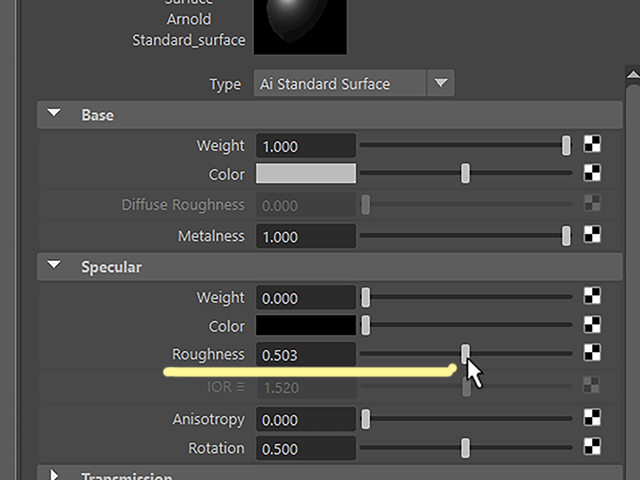The image size is (640, 480).
Task: Click the Anisotropy map checker icon
Action: pyautogui.click(x=592, y=418)
